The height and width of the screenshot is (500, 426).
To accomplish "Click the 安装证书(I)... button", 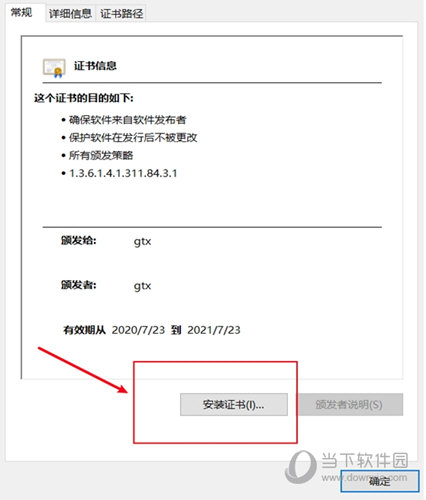I will [x=234, y=405].
